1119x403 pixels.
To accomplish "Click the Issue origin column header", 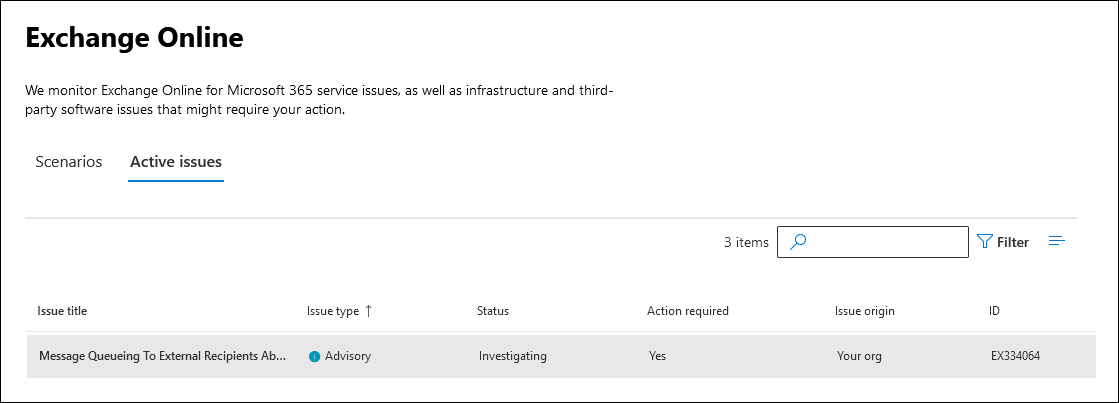I will pyautogui.click(x=865, y=311).
